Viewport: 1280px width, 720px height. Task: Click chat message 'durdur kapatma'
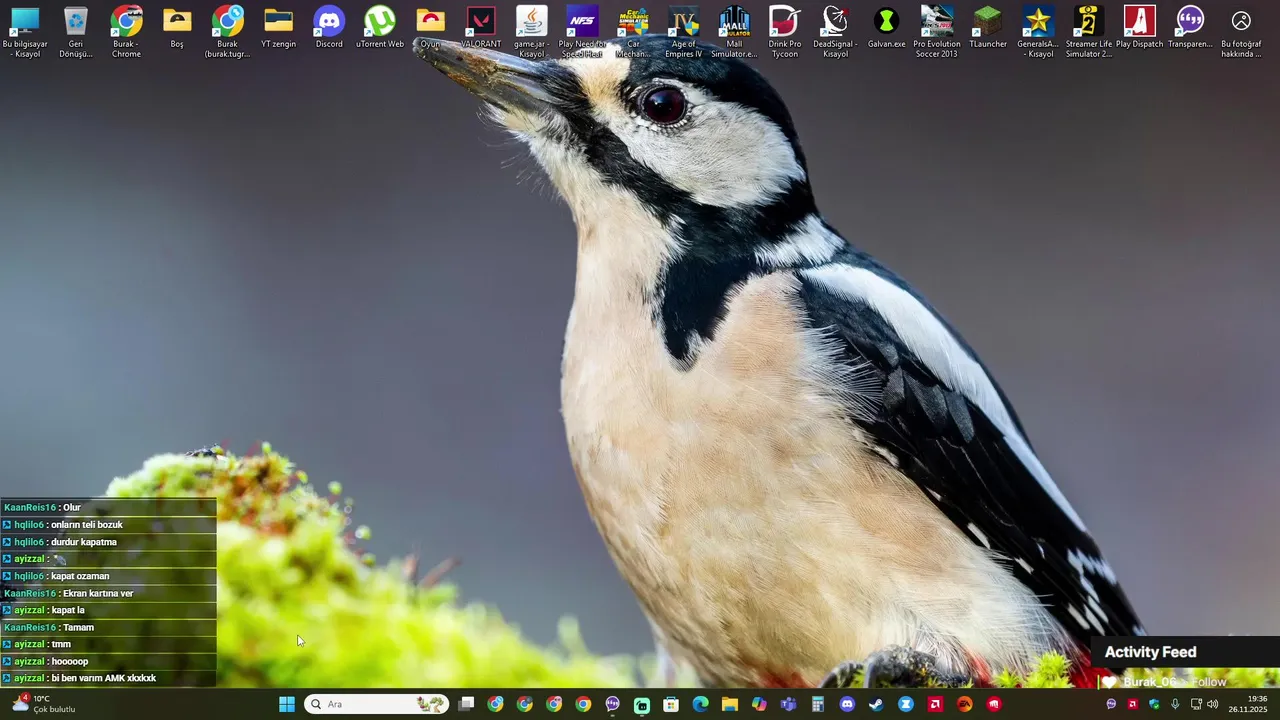point(84,542)
